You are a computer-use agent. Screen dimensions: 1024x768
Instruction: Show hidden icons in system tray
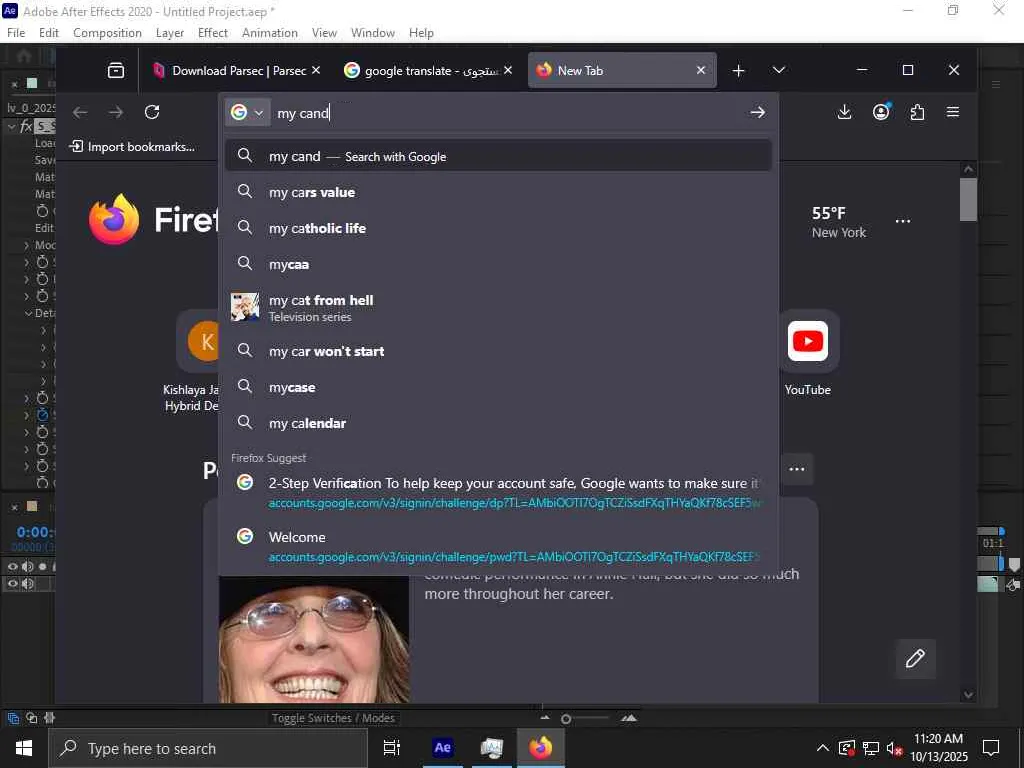tap(823, 748)
